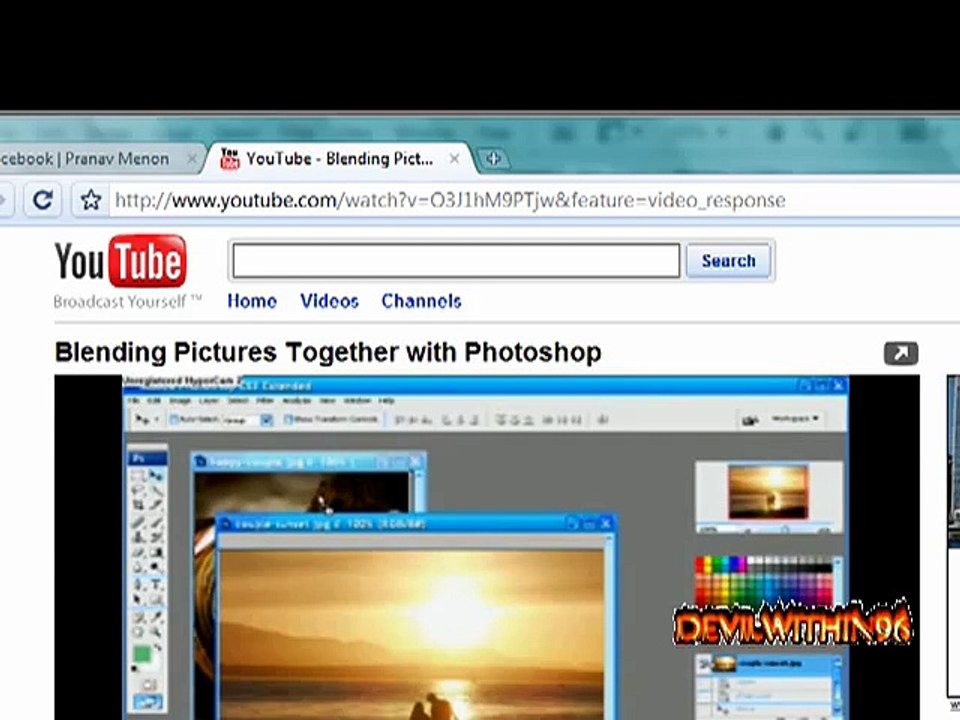Viewport: 960px width, 720px height.
Task: Click the Search button
Action: [729, 261]
